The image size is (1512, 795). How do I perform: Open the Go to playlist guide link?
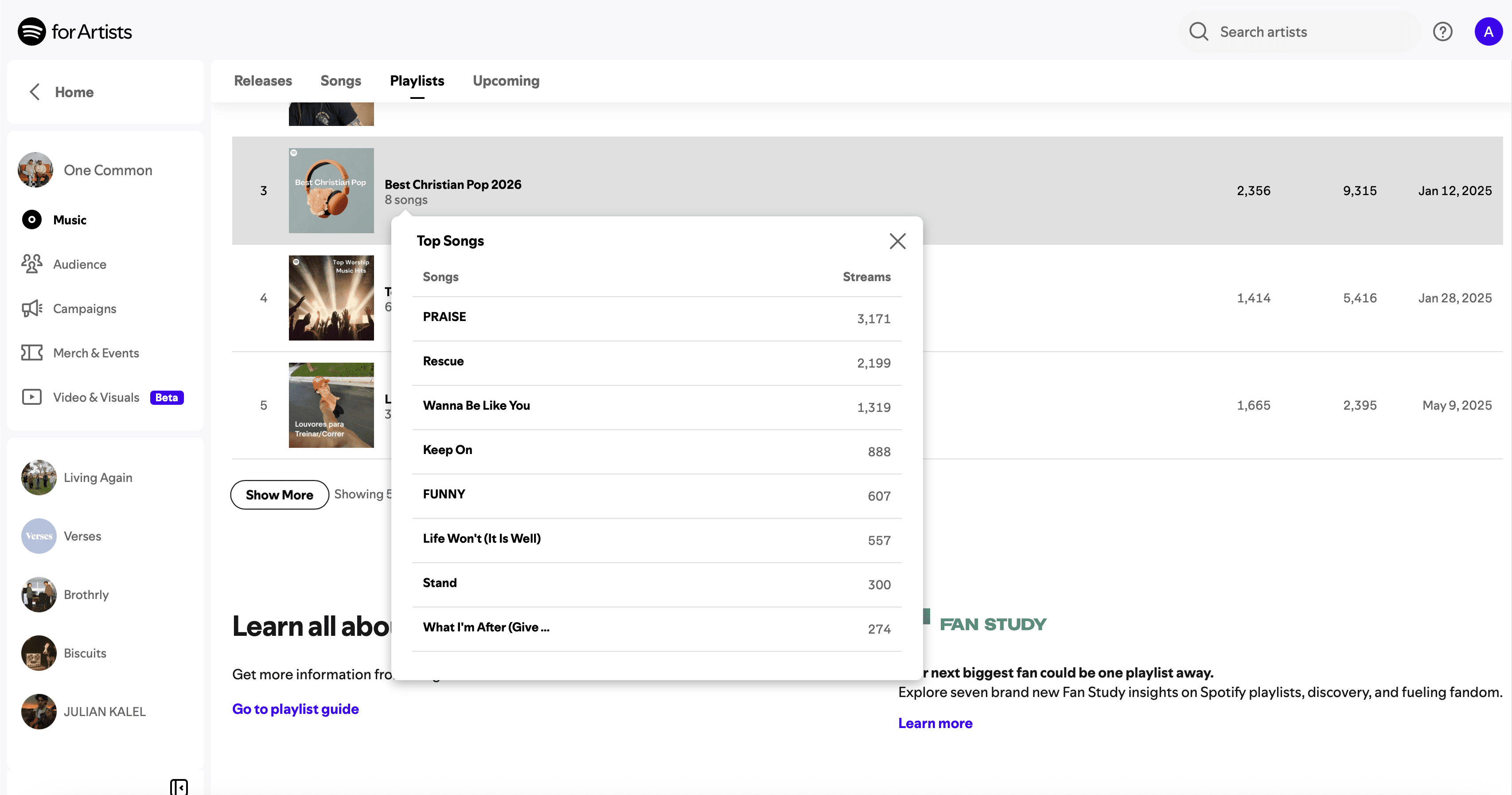(x=295, y=709)
